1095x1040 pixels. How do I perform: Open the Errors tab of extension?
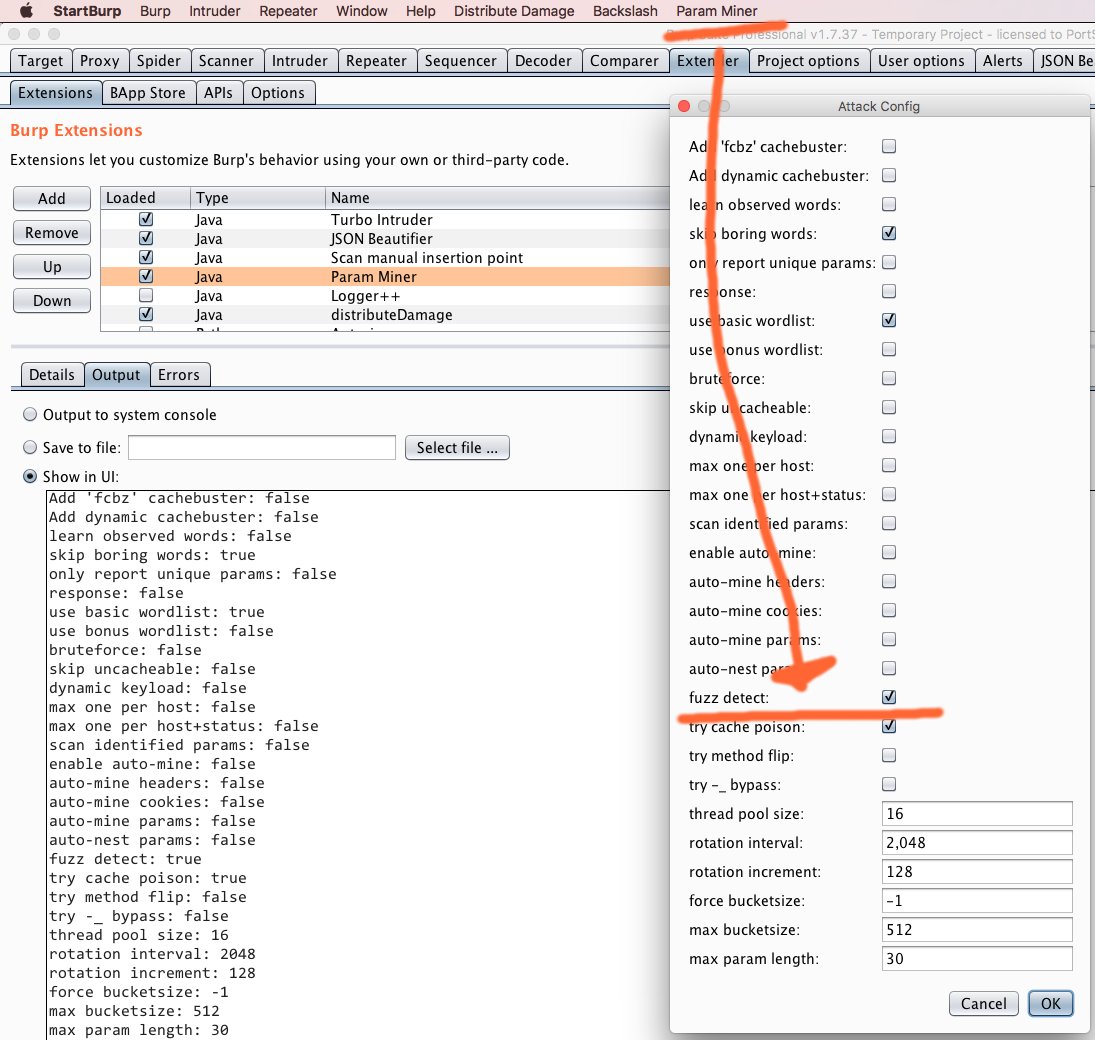coord(179,375)
